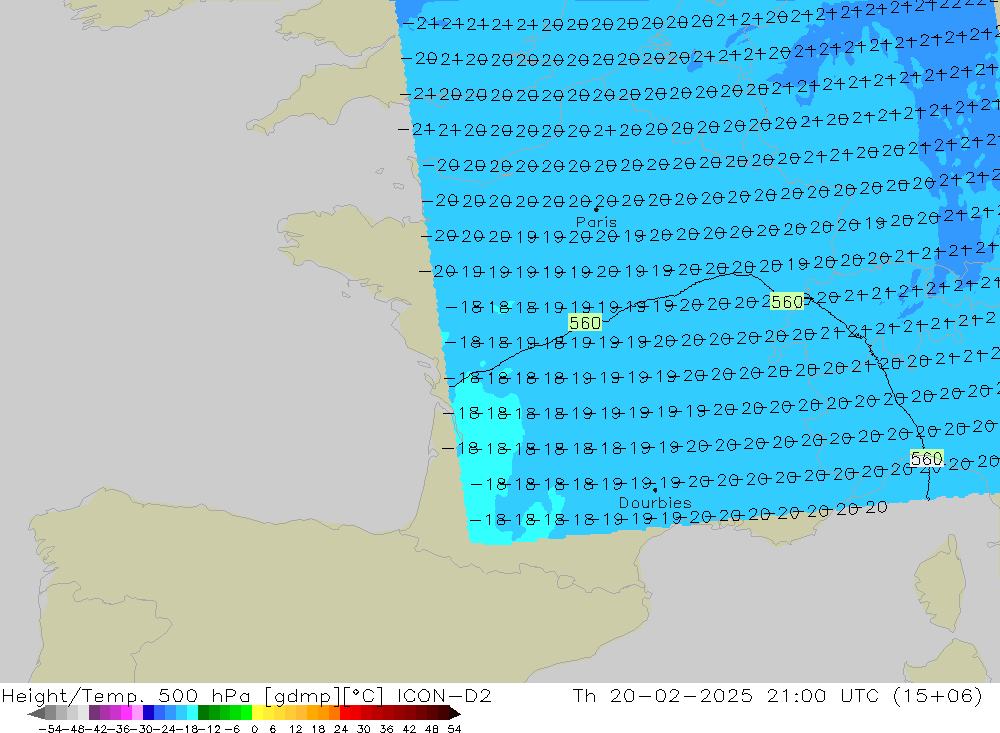Click the dark red right arrow end of color scale
Image resolution: width=1000 pixels, height=733 pixels.
[454, 713]
